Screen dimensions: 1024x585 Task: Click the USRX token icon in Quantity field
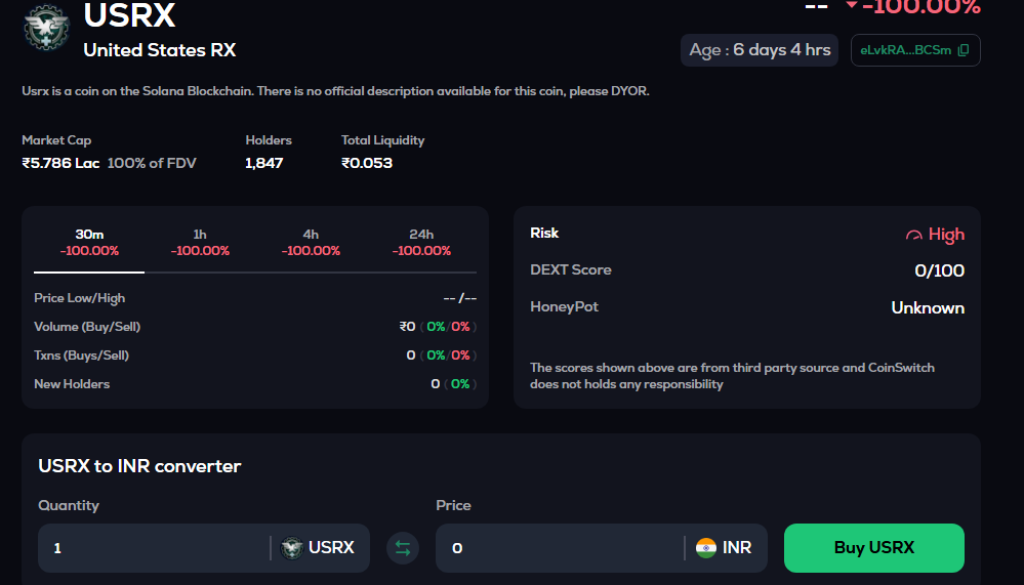[x=292, y=548]
